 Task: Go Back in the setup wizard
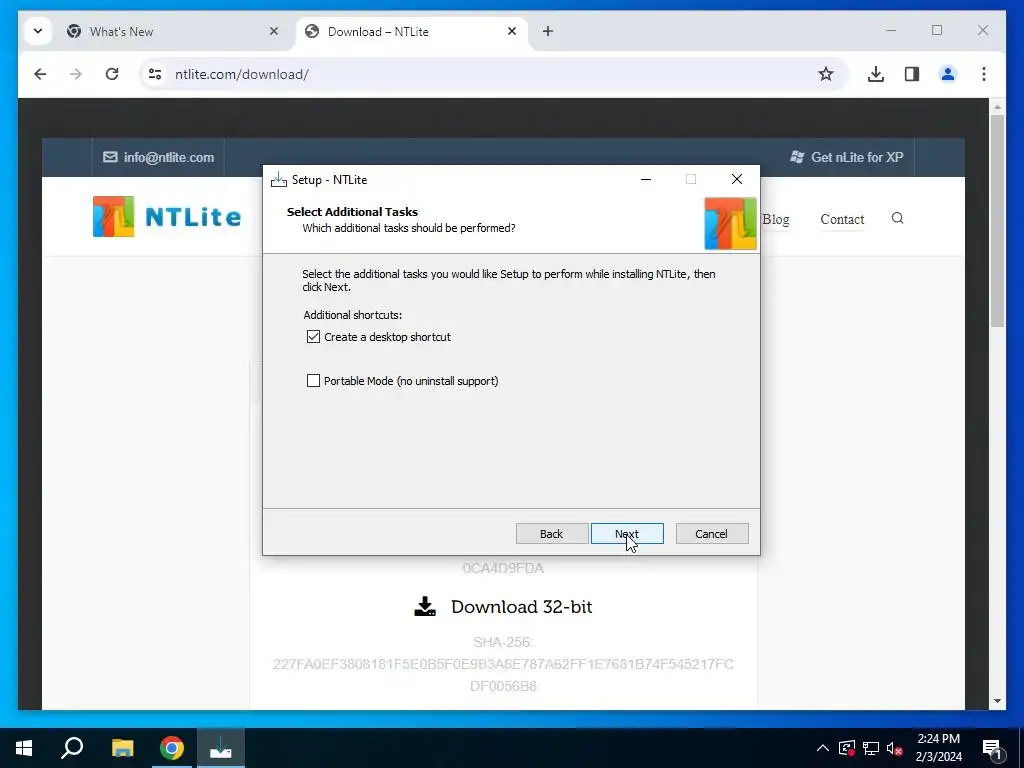[552, 534]
